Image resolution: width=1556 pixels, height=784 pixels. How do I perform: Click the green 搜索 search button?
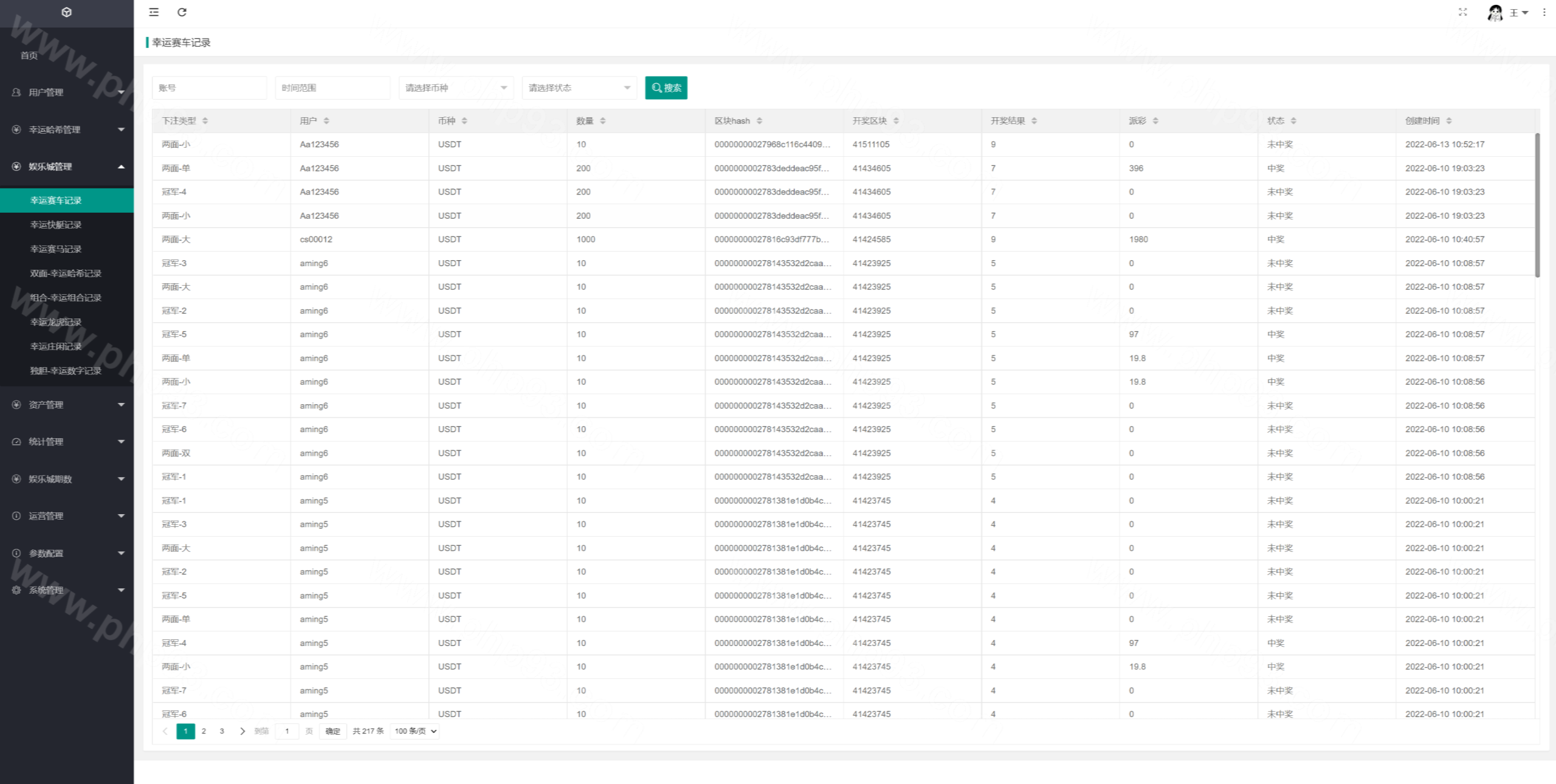[666, 88]
